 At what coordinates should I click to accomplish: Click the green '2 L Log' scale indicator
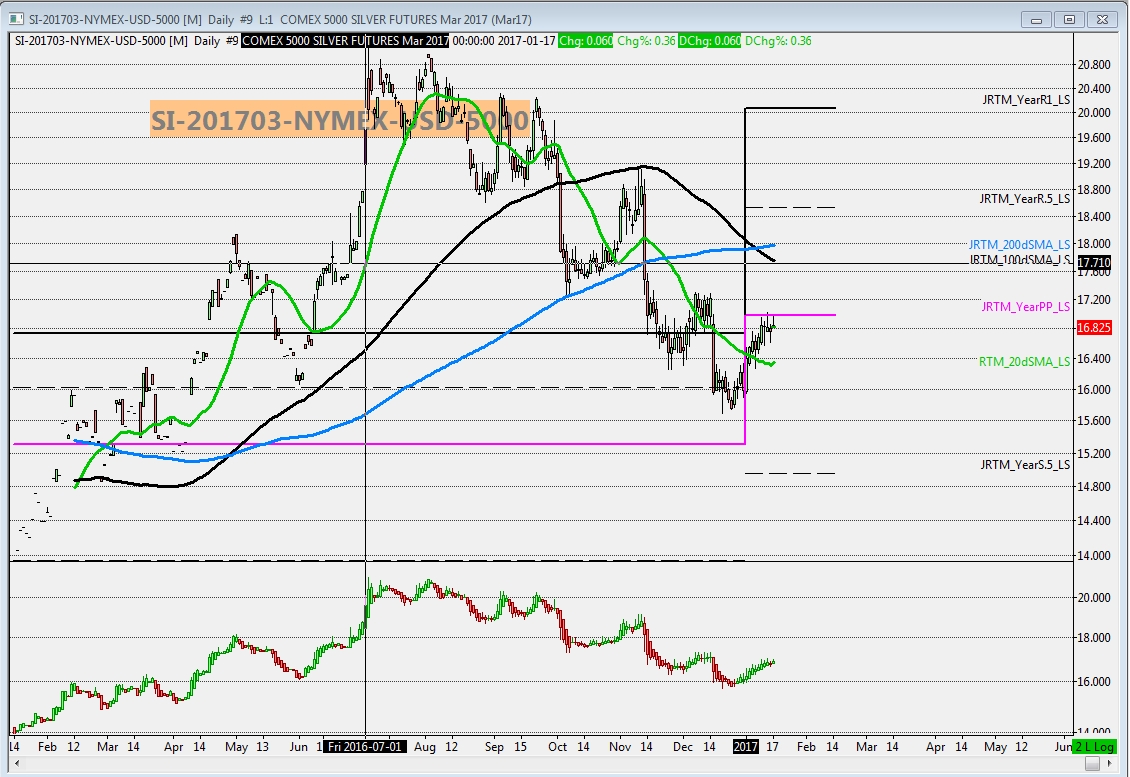pos(1095,747)
